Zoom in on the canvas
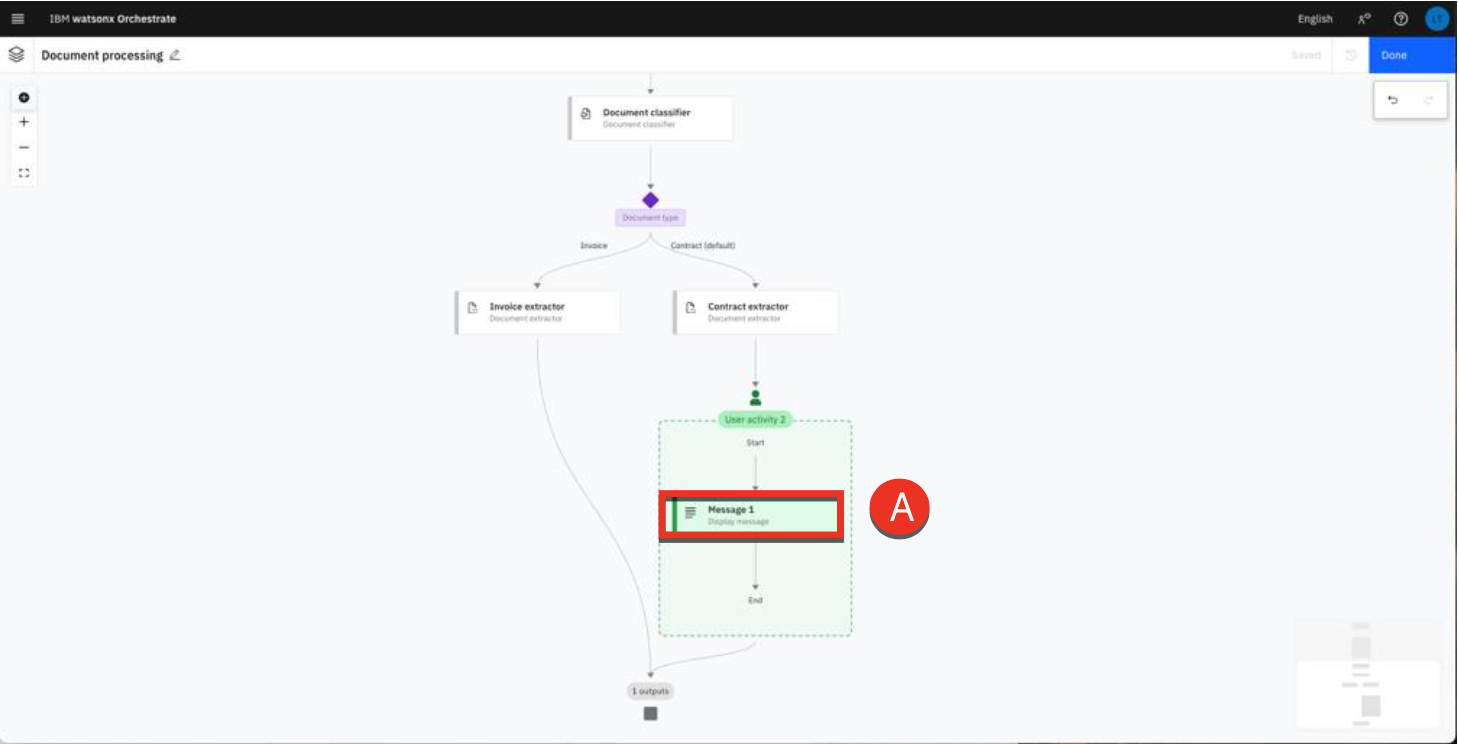The height and width of the screenshot is (744, 1459). [x=24, y=122]
